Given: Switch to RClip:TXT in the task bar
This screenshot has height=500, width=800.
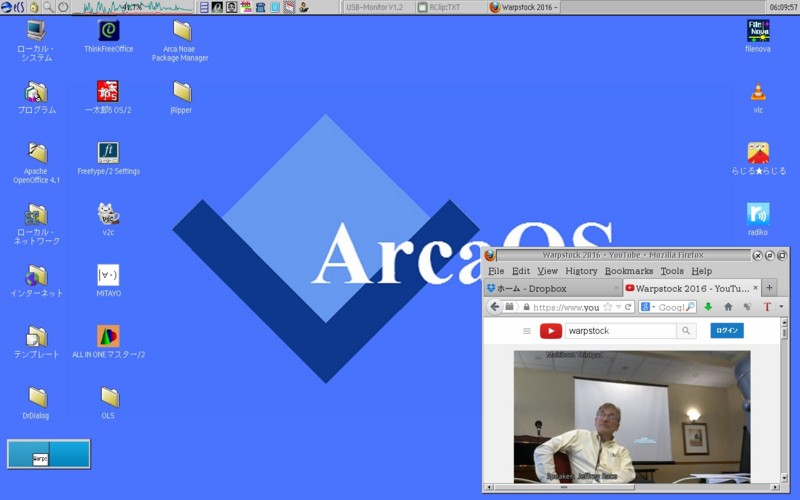Looking at the screenshot, I should tap(451, 7).
